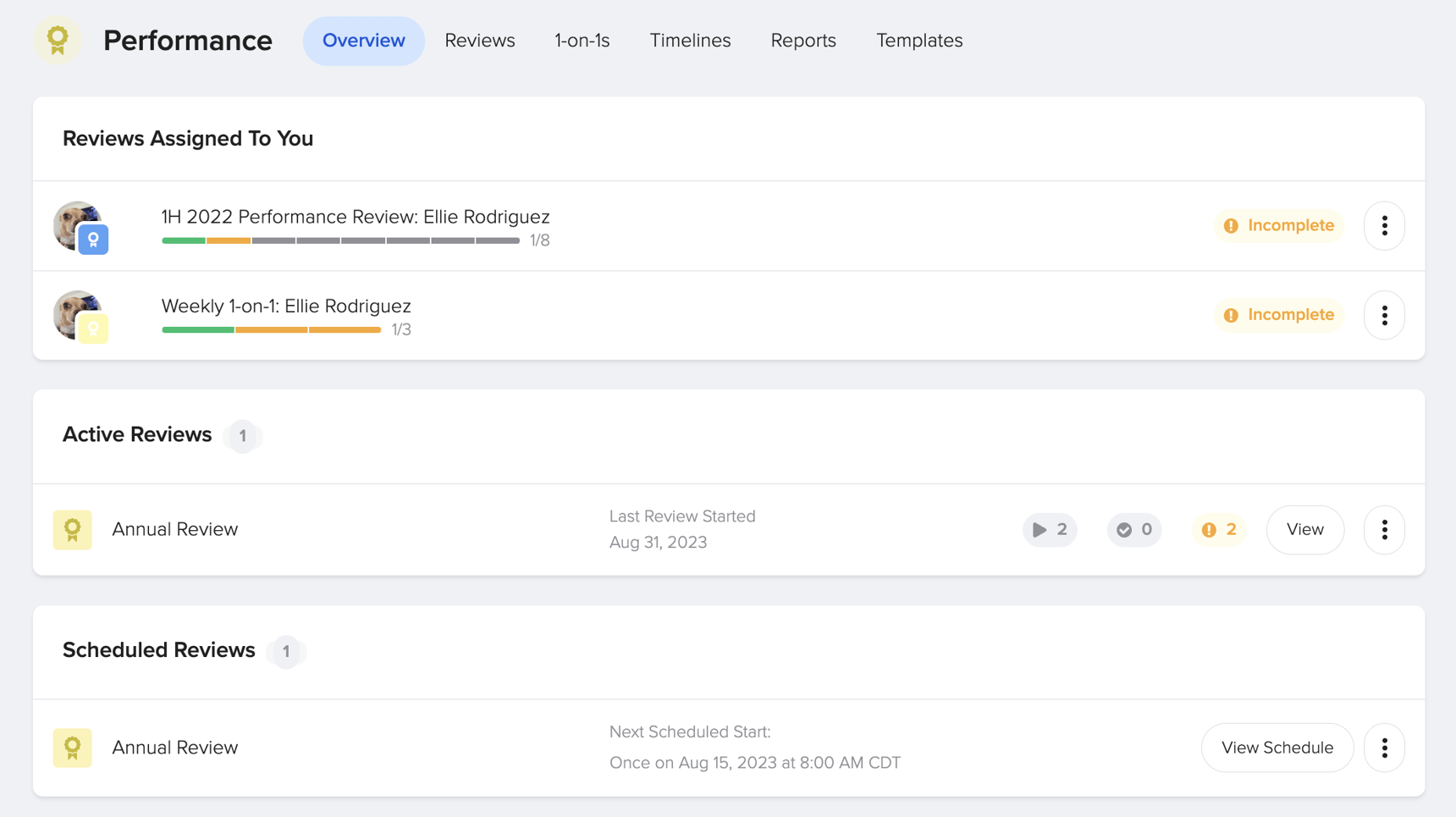
Task: Open the three-dot menu for the Scheduled Annual Review
Action: (x=1385, y=748)
